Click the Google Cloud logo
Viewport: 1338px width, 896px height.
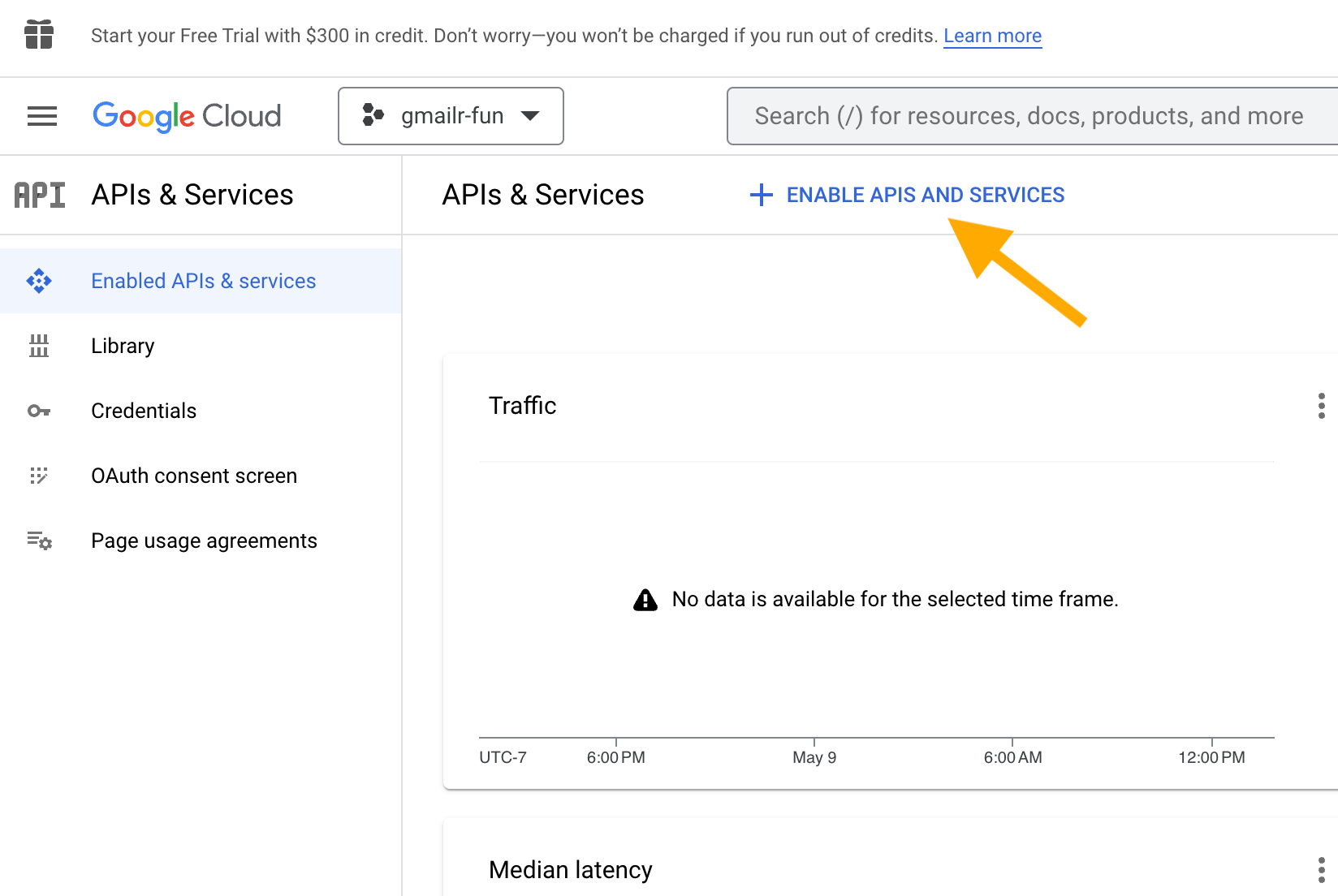pos(187,116)
